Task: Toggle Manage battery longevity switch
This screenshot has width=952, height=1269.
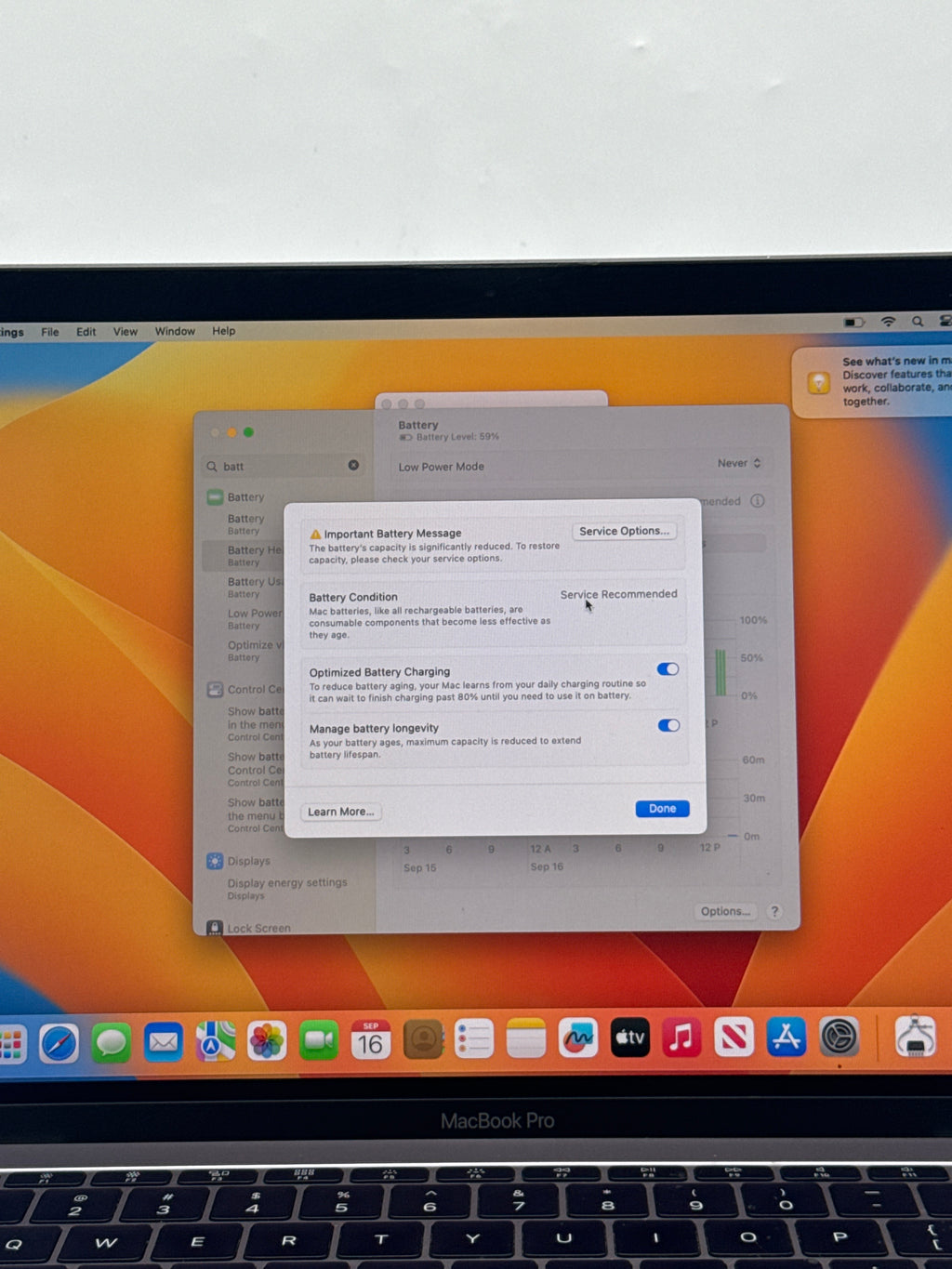Action: point(668,726)
